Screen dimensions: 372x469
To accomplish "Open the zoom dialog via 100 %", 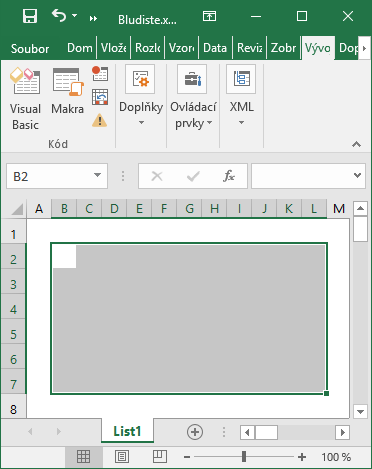I will pyautogui.click(x=336, y=457).
